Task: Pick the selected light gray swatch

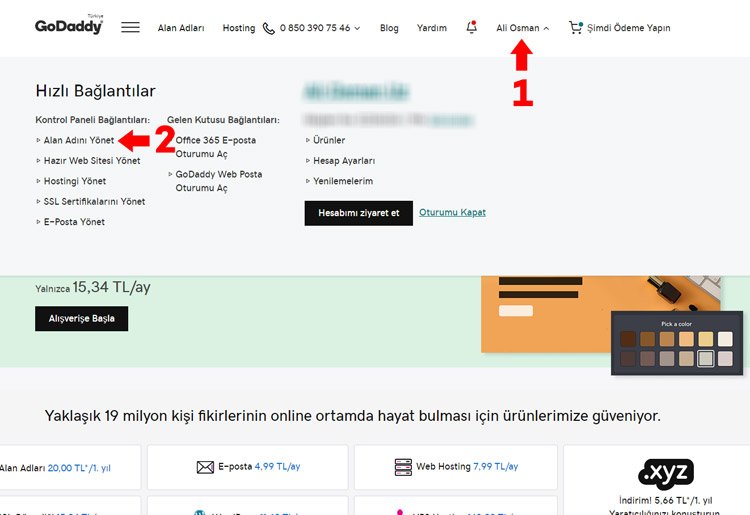Action: 706,359
